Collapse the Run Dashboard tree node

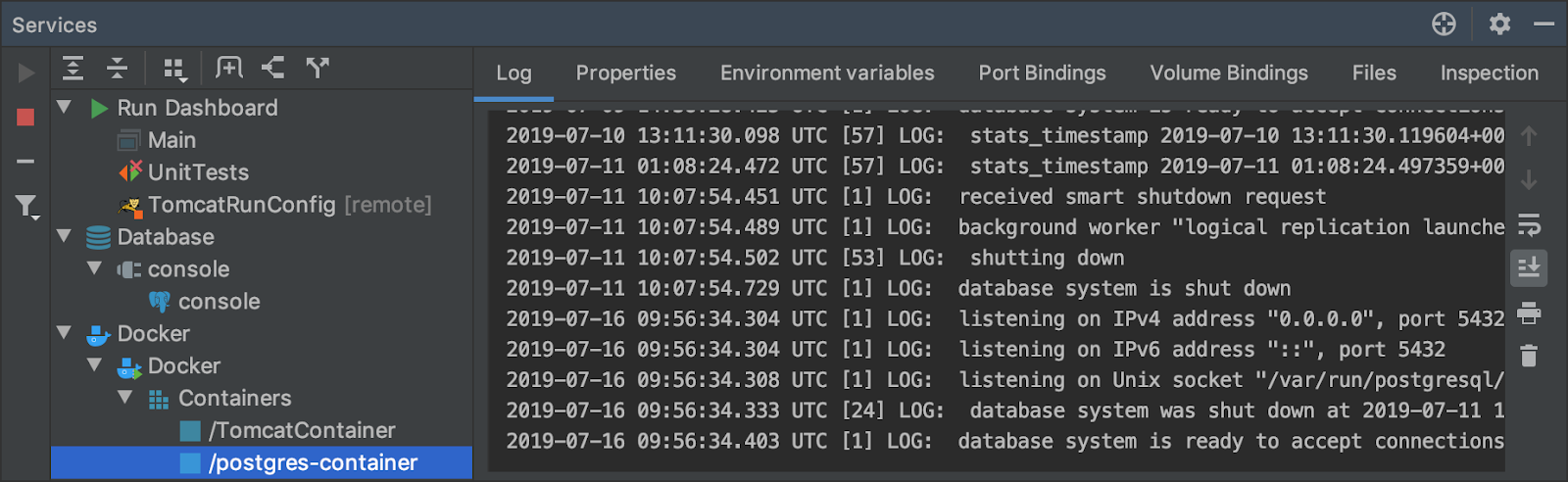tap(65, 107)
